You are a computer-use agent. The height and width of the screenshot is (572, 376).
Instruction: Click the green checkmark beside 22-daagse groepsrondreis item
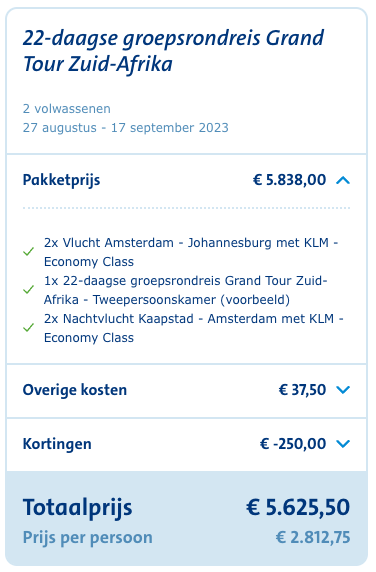[x=28, y=290]
